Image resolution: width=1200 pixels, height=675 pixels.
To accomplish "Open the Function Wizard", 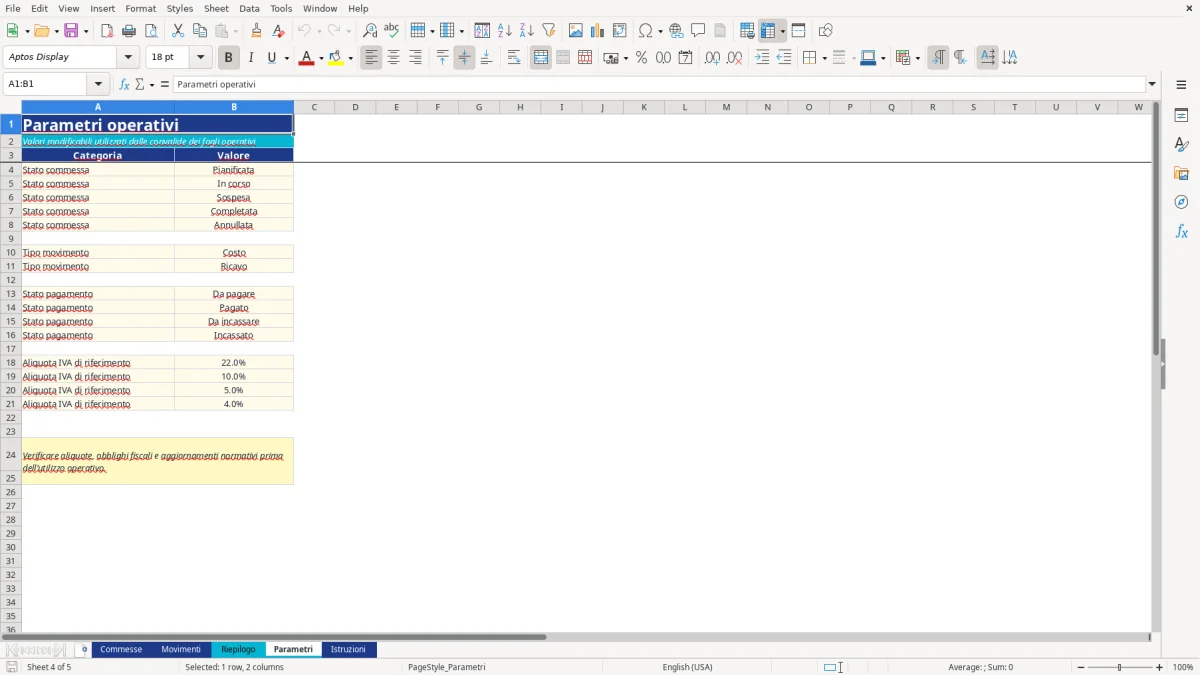I will [x=125, y=84].
